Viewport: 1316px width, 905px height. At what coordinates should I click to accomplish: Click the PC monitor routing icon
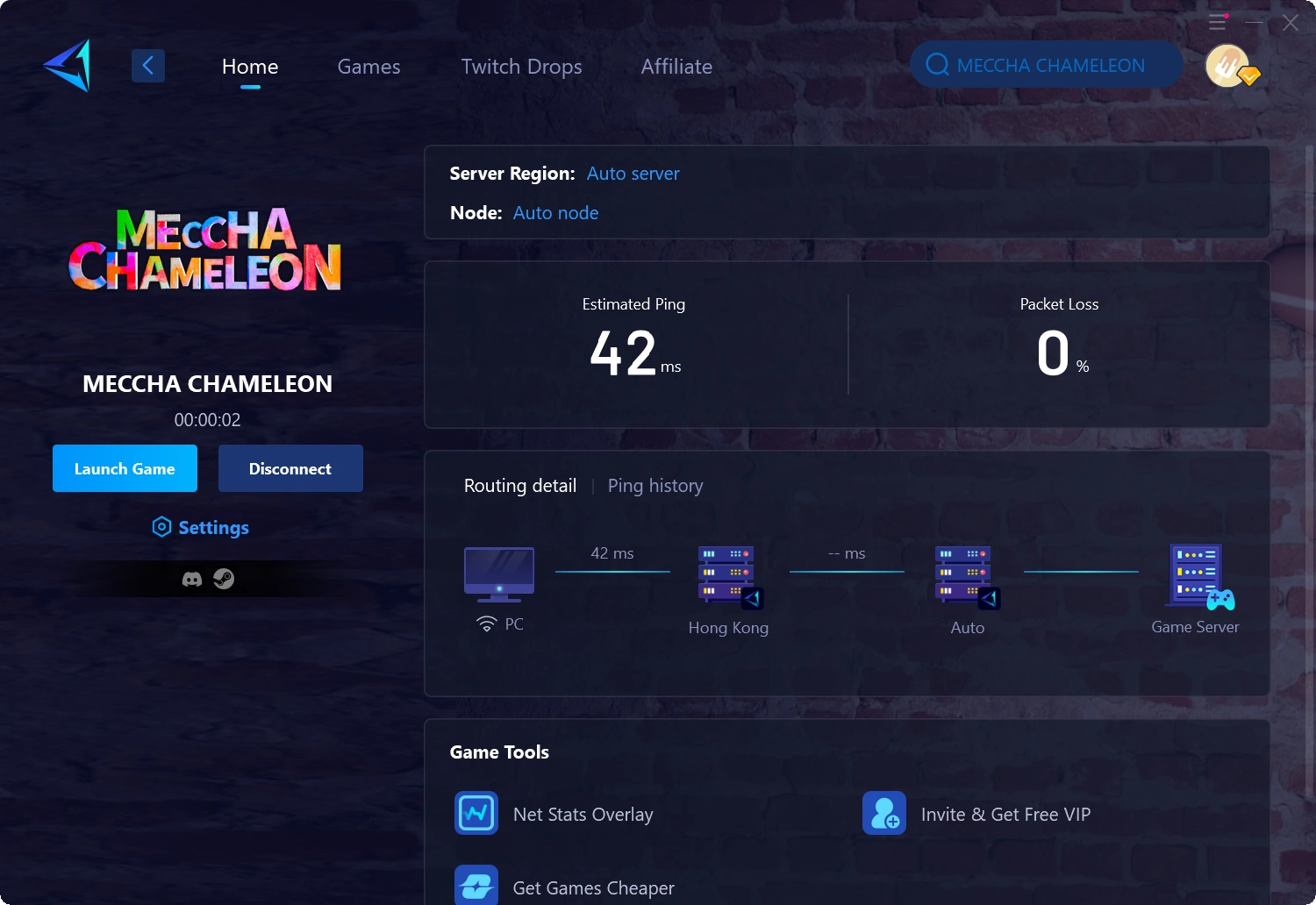499,574
